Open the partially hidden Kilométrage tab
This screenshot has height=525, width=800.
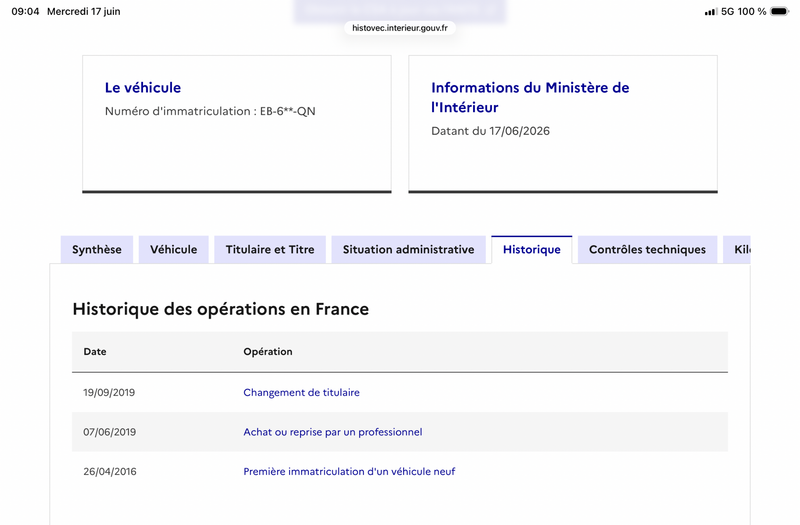(737, 249)
